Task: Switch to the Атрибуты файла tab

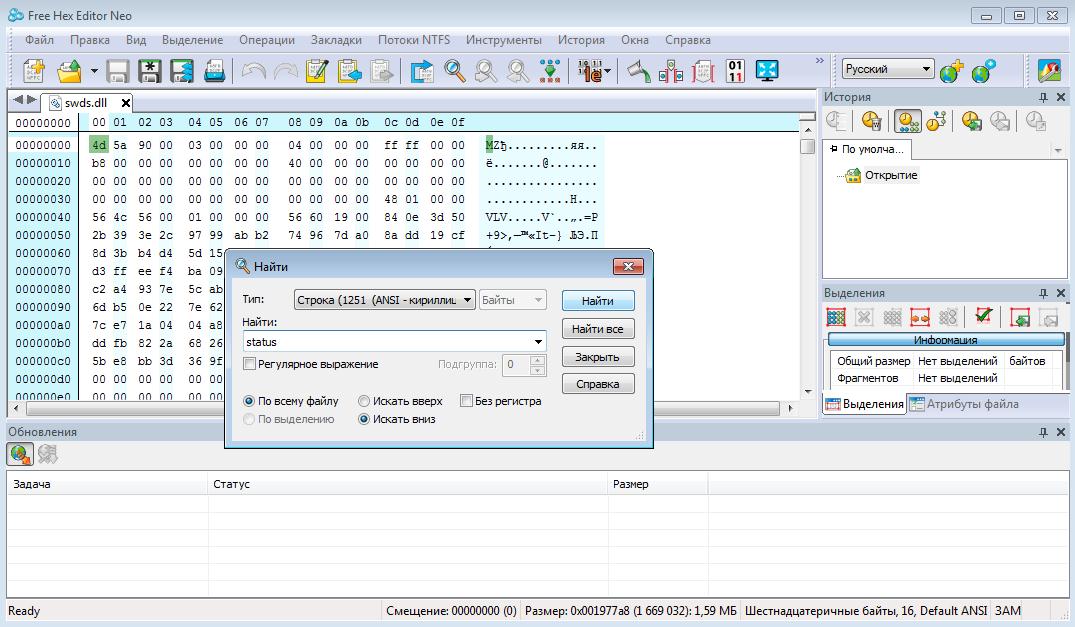Action: pos(965,404)
